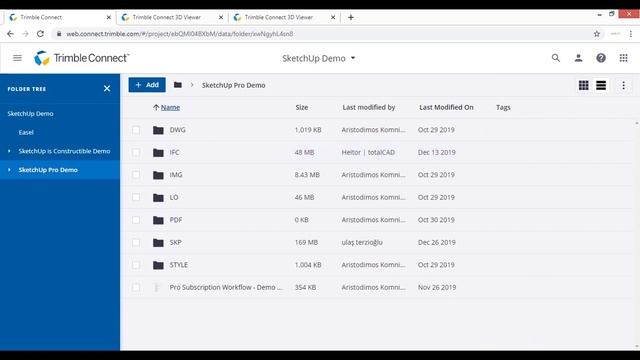640x360 pixels.
Task: Close the first Trimble Connect tab
Action: click(x=109, y=17)
